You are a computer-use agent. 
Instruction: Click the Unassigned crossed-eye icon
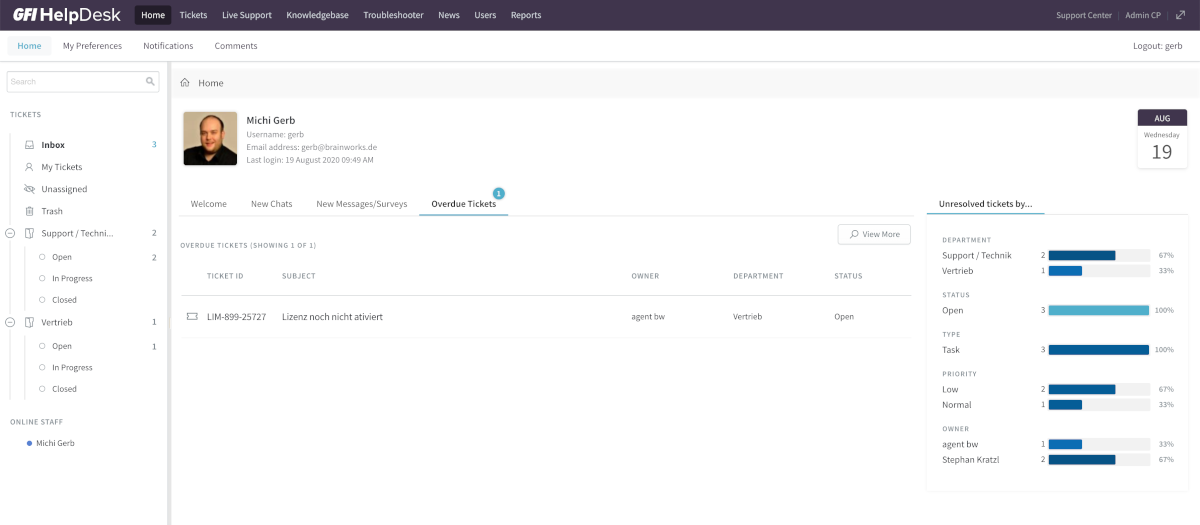(29, 189)
